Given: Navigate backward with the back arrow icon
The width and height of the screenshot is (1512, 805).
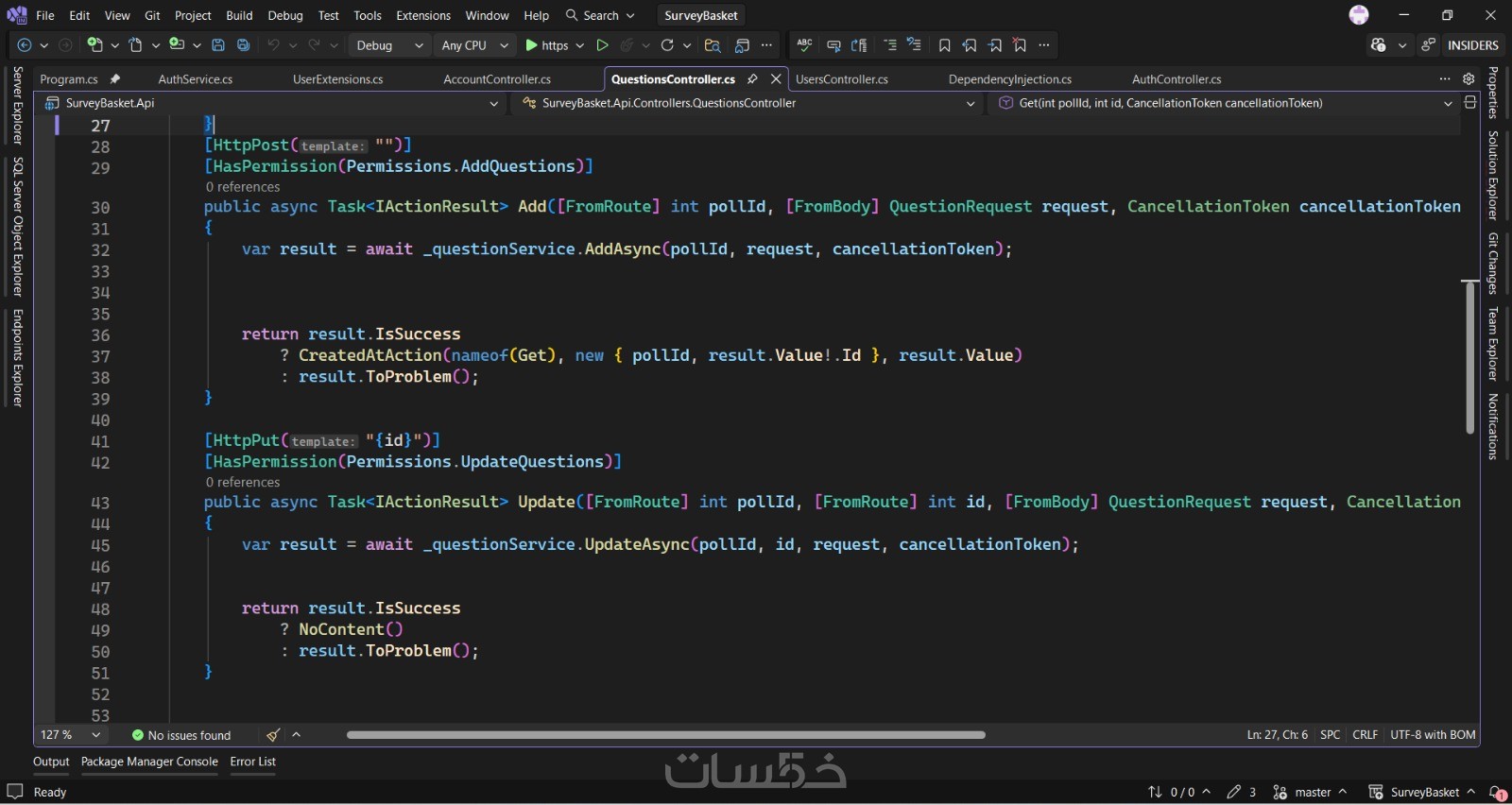Looking at the screenshot, I should 25,45.
